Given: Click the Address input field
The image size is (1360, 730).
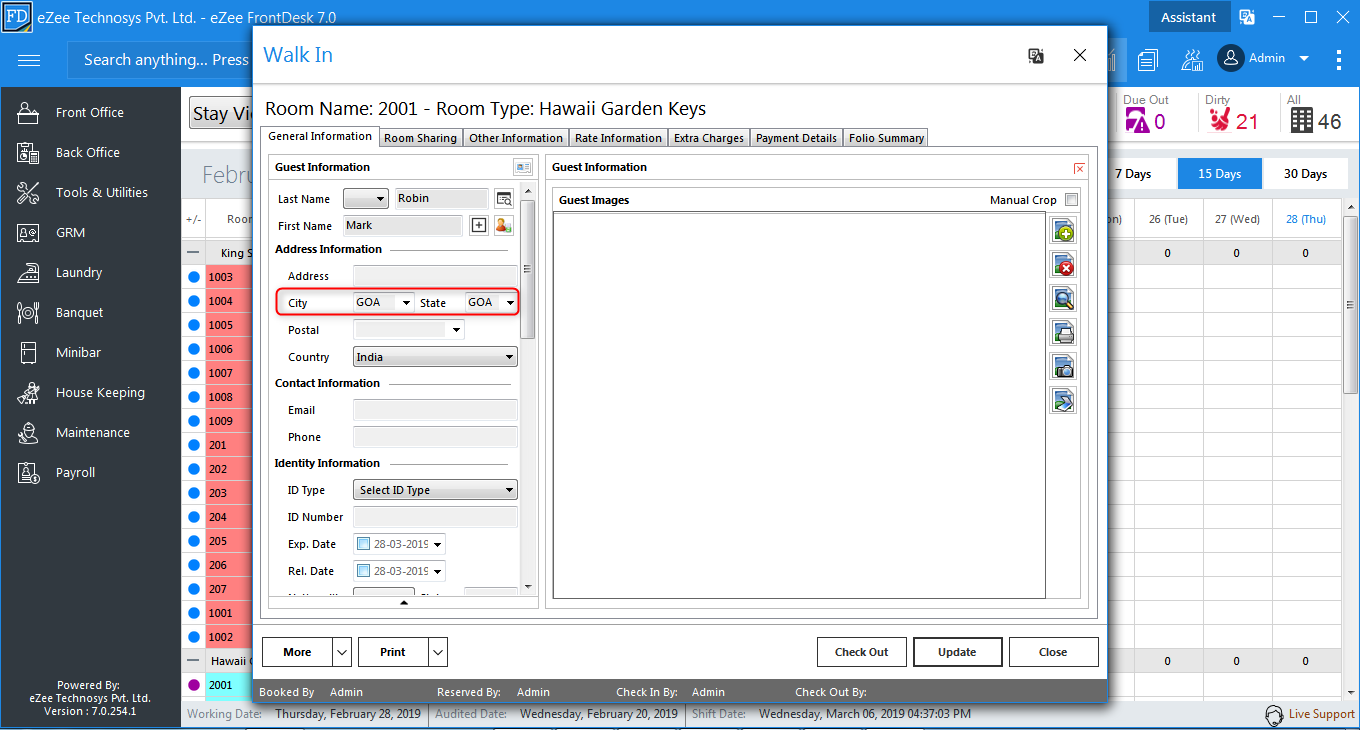Looking at the screenshot, I should coord(435,276).
